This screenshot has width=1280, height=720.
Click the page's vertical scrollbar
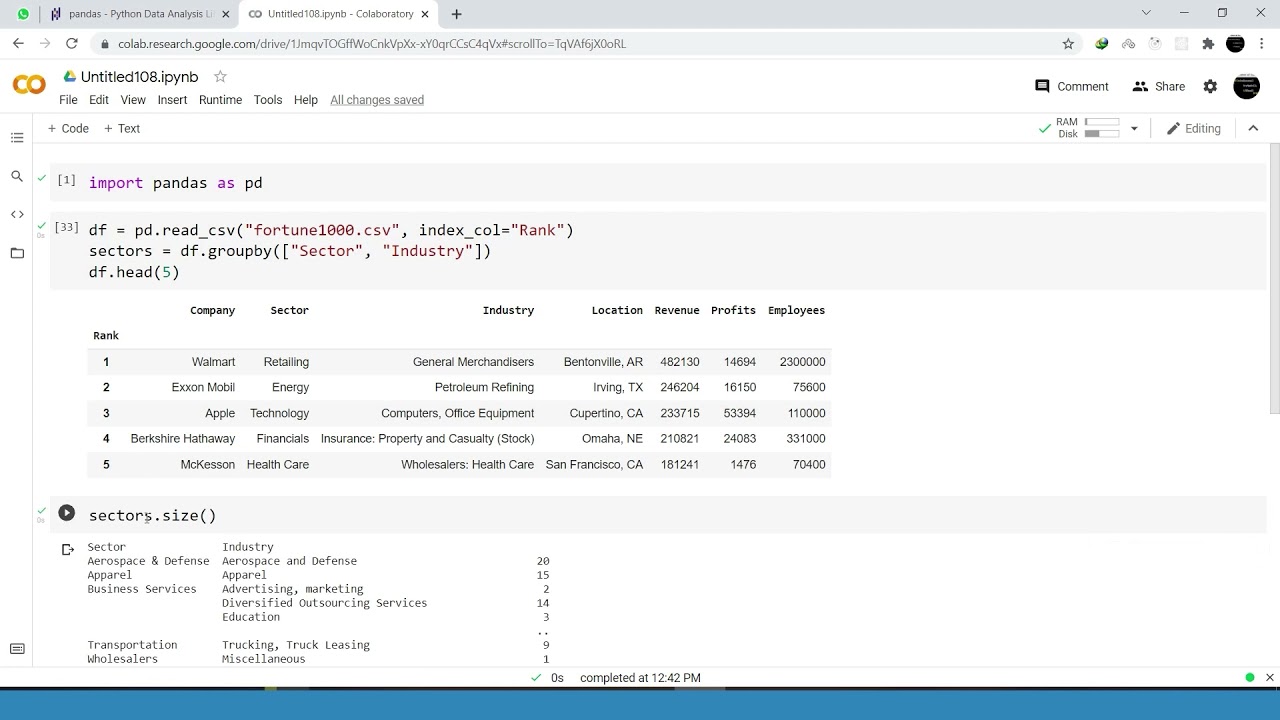pyautogui.click(x=1274, y=278)
